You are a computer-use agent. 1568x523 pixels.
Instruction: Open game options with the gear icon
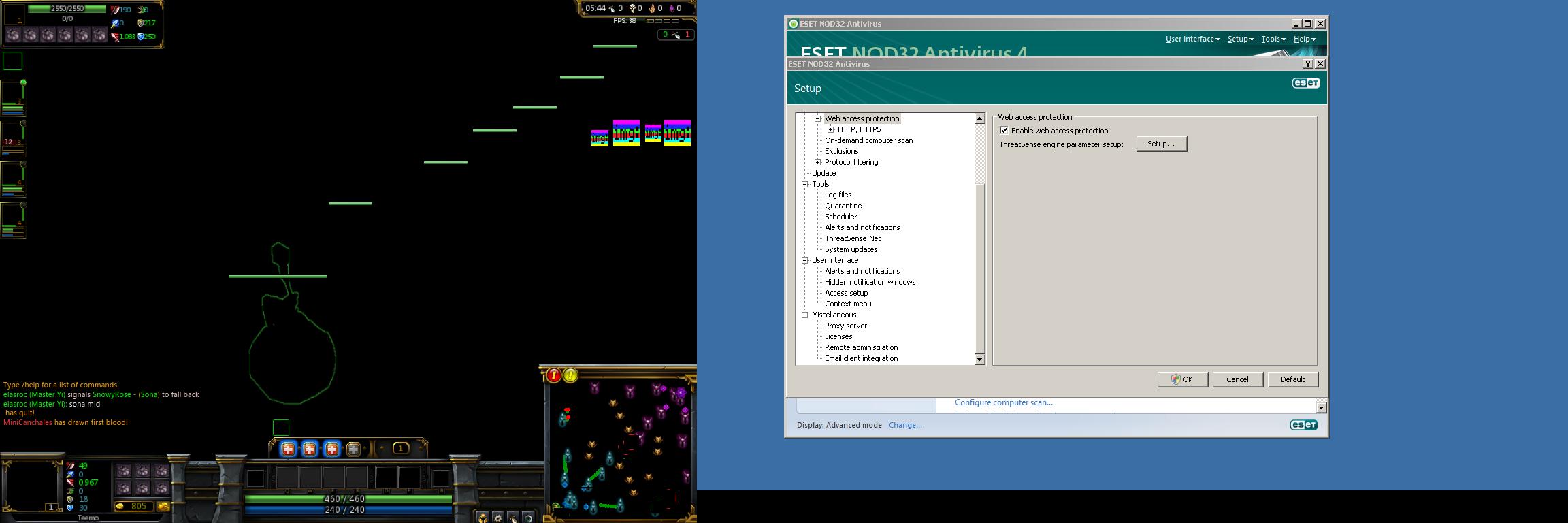[498, 518]
